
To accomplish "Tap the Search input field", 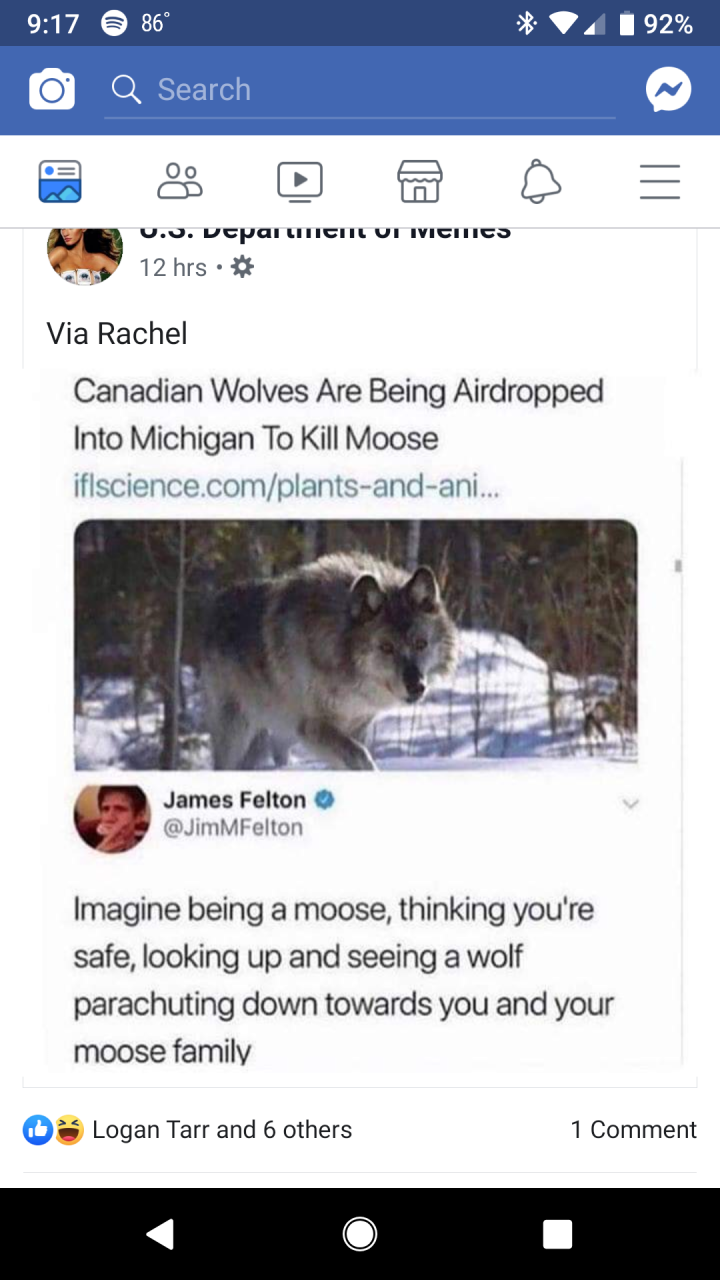I will pyautogui.click(x=360, y=90).
